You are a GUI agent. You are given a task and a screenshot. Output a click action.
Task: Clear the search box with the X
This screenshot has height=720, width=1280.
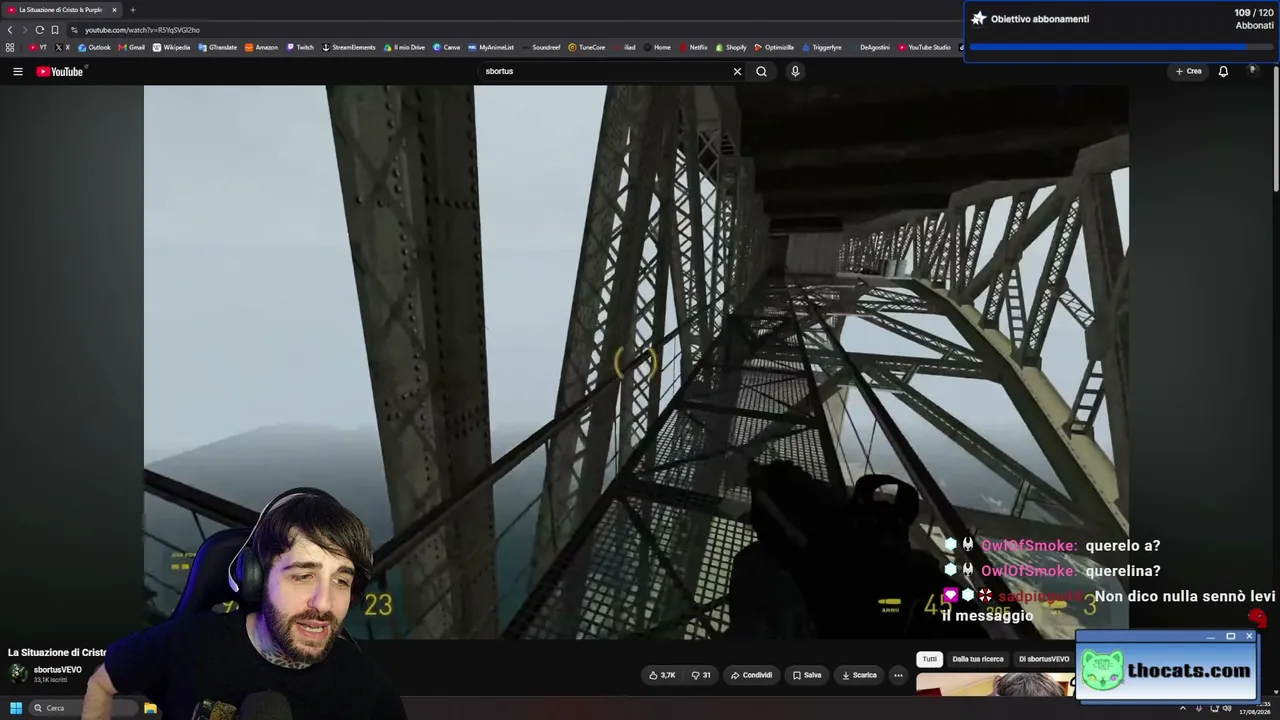pyautogui.click(x=737, y=71)
